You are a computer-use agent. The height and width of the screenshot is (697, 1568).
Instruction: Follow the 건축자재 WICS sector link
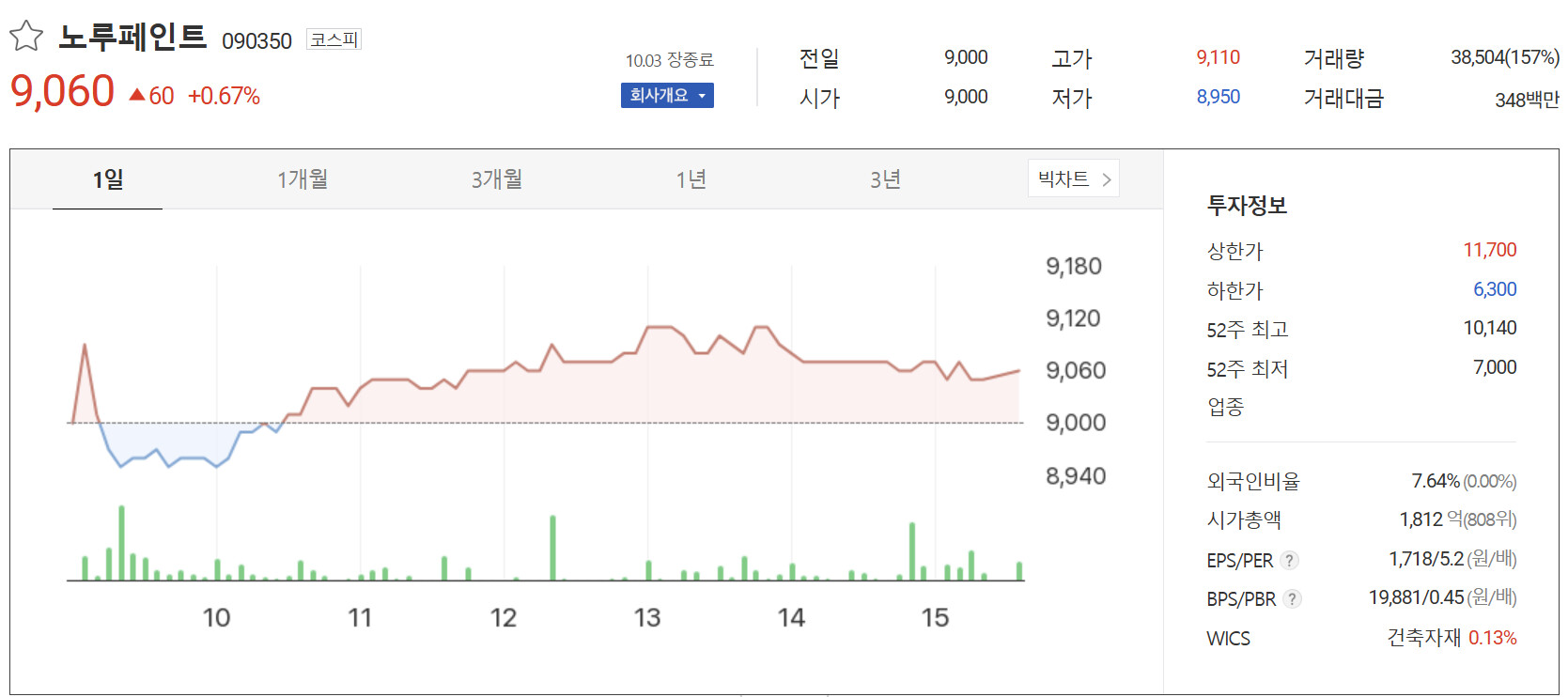1424,638
